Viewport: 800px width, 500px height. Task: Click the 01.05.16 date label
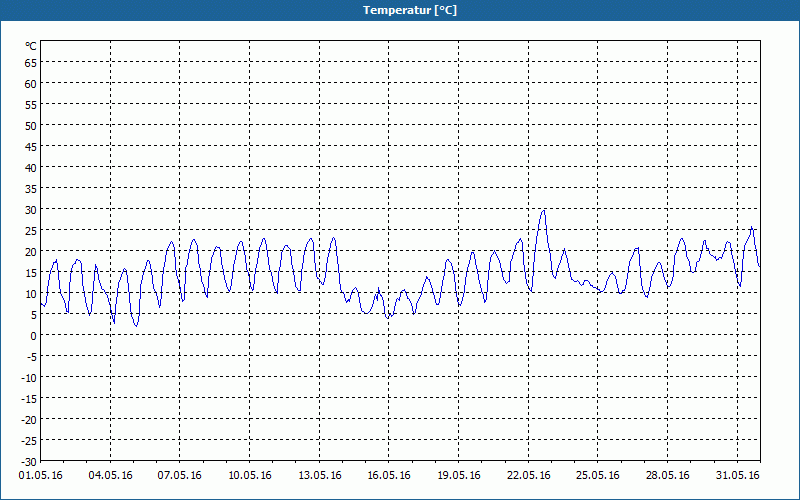[x=41, y=476]
